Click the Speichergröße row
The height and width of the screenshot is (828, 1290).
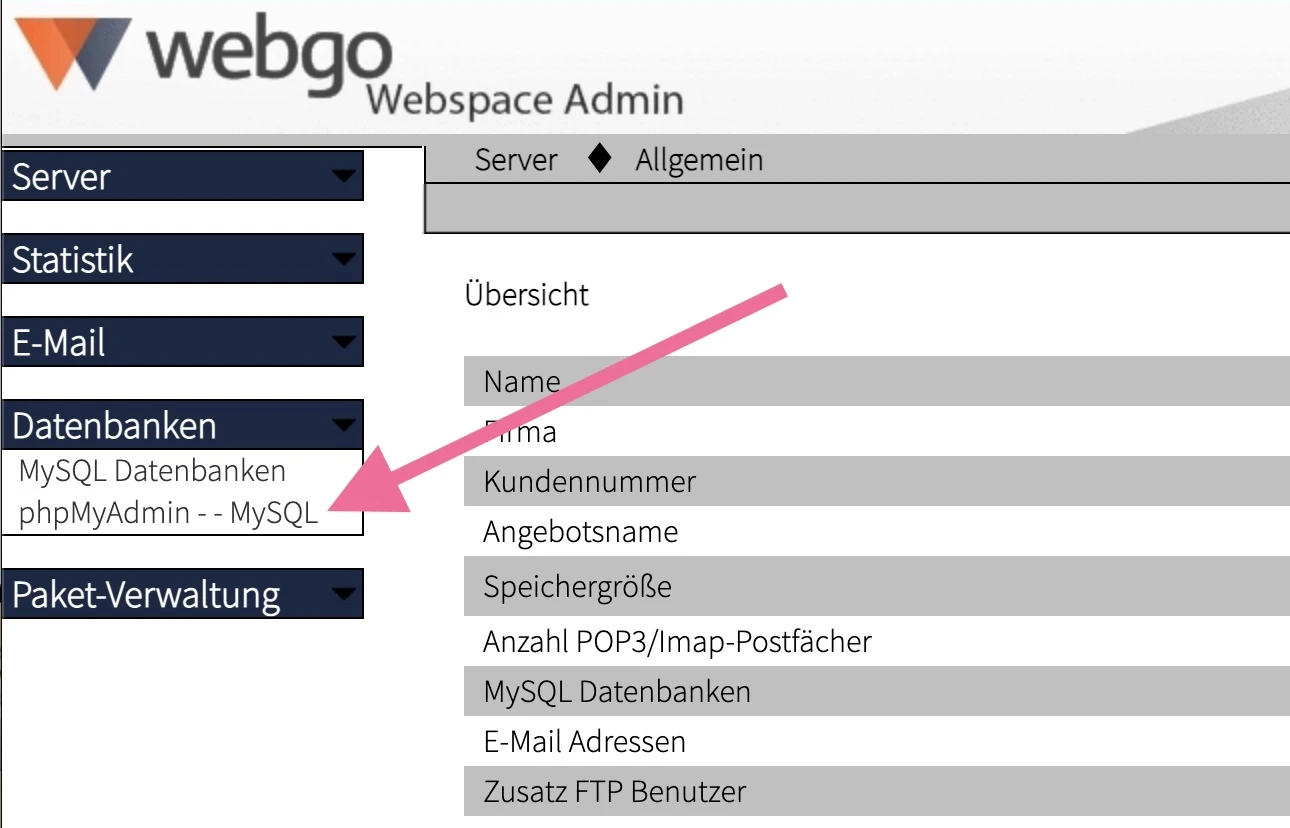(x=576, y=587)
